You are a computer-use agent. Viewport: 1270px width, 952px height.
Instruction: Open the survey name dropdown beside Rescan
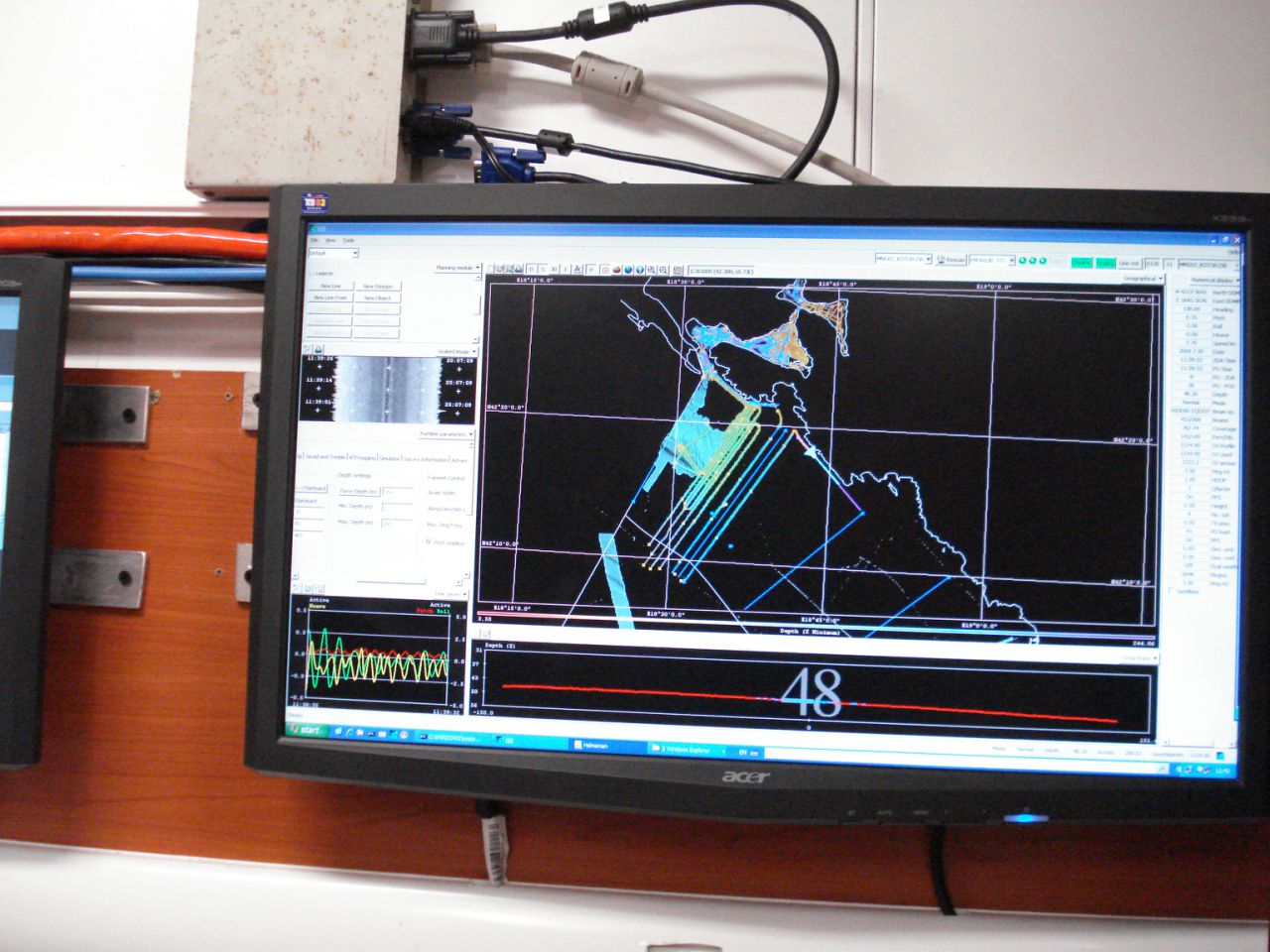[x=903, y=259]
